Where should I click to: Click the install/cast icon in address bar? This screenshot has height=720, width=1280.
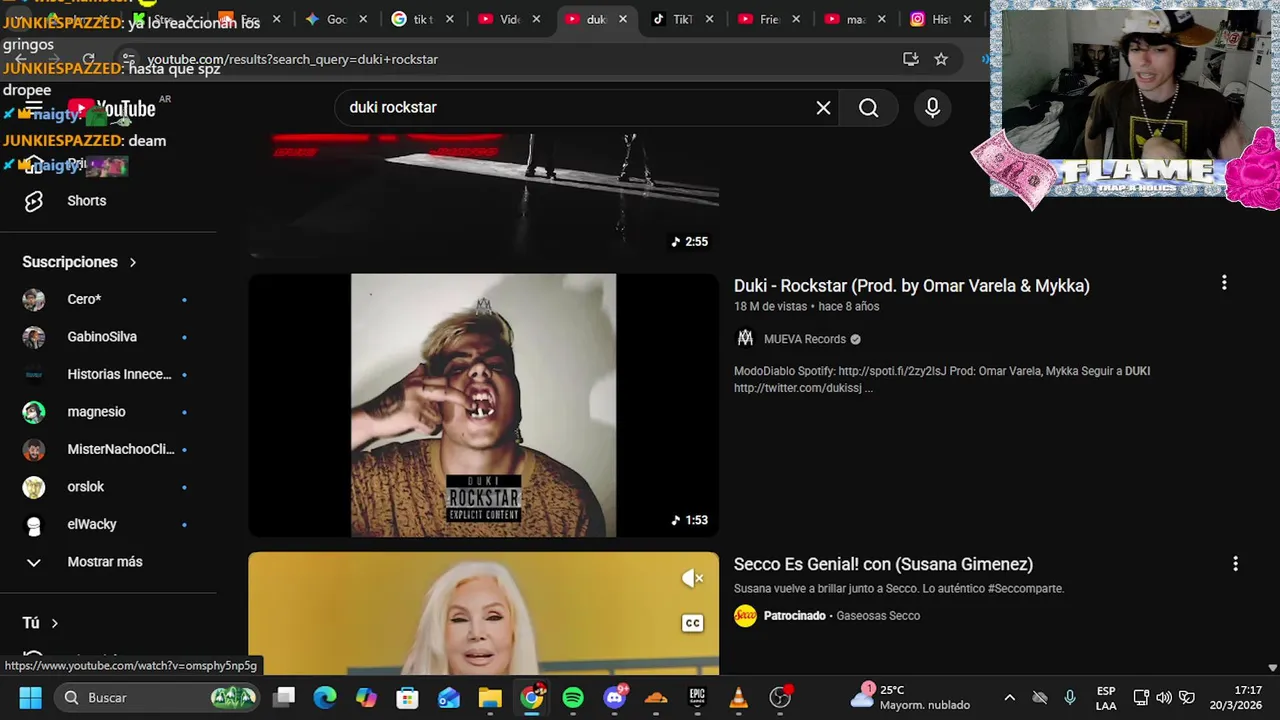tap(910, 59)
